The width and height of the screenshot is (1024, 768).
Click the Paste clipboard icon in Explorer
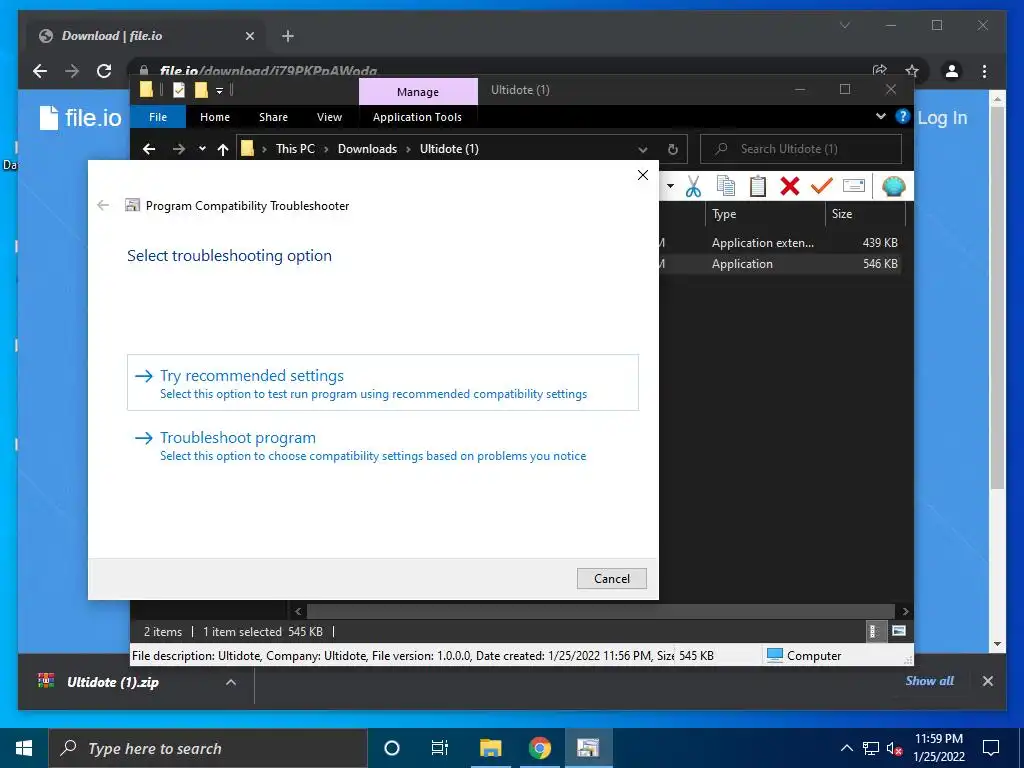758,187
